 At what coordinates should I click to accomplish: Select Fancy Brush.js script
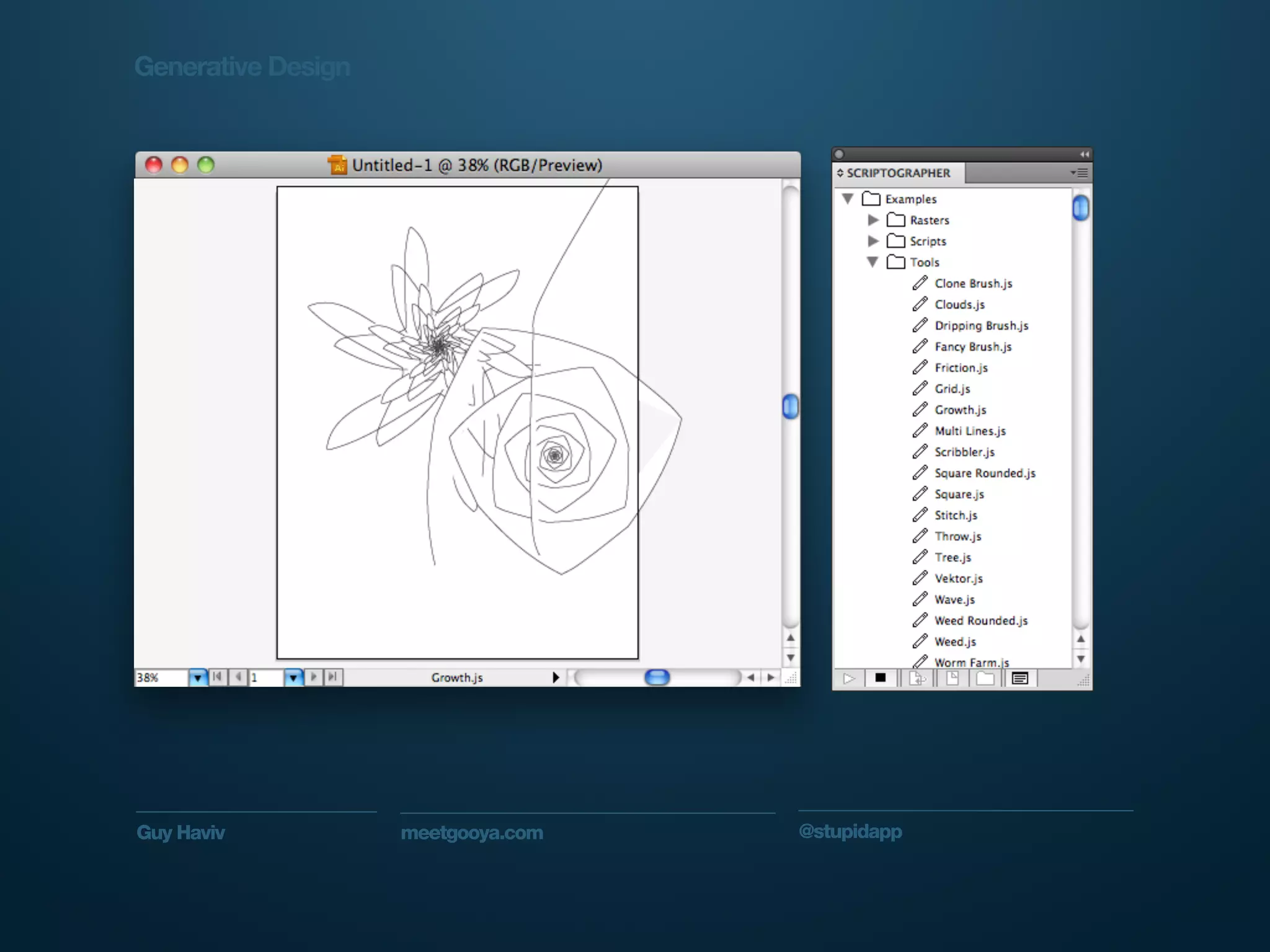[x=972, y=346]
